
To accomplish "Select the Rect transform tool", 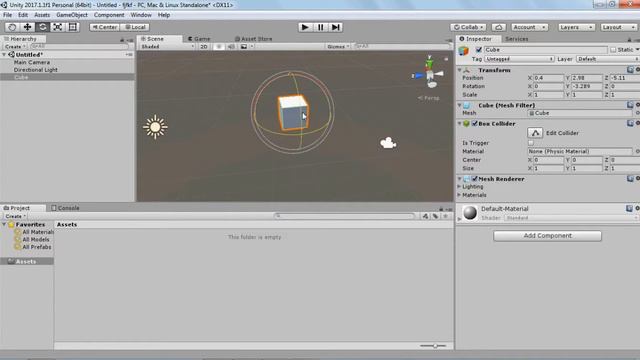I will tap(73, 27).
